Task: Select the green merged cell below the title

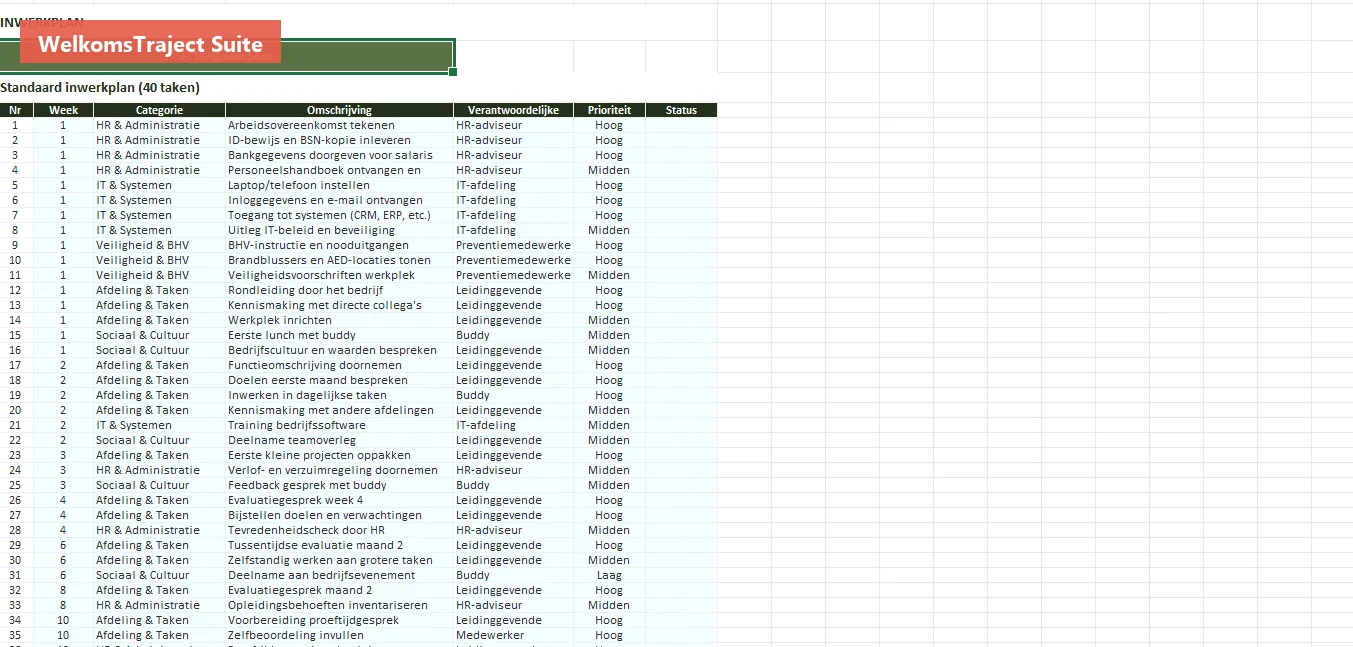Action: point(227,56)
